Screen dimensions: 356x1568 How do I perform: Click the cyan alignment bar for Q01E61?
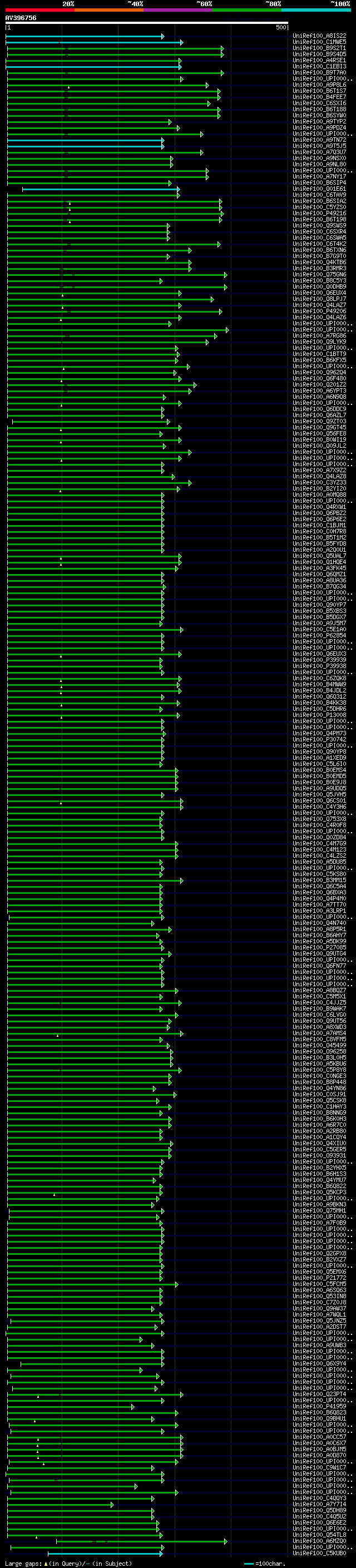101,189
